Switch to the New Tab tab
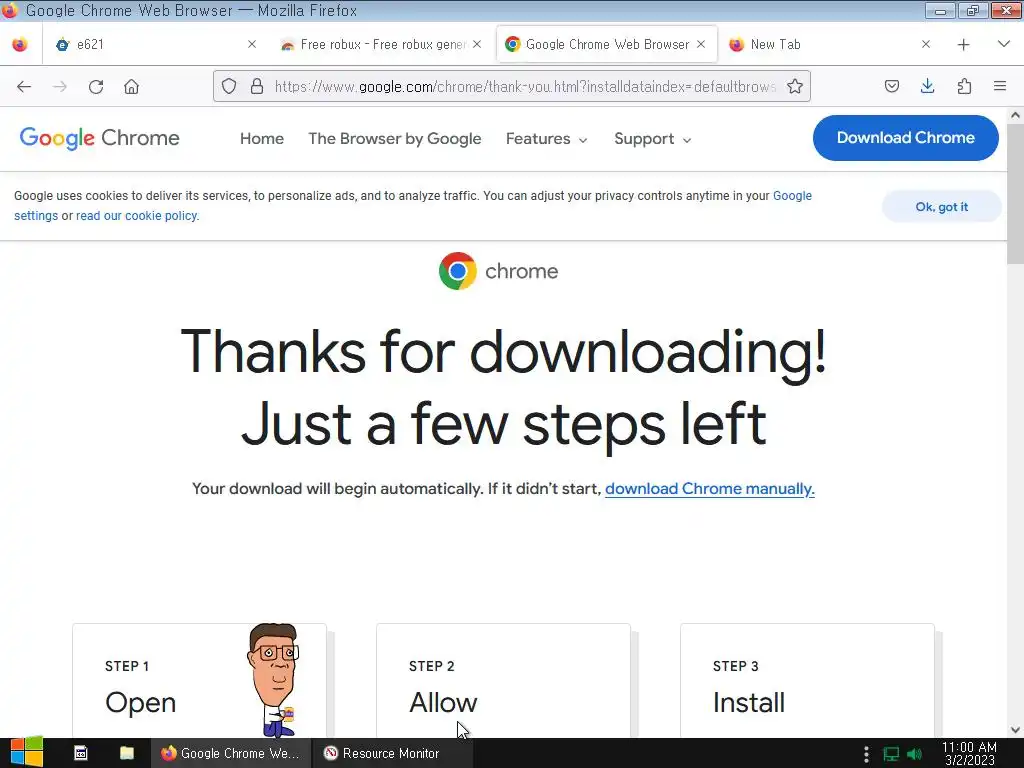Viewport: 1024px width, 768px height. coord(831,44)
